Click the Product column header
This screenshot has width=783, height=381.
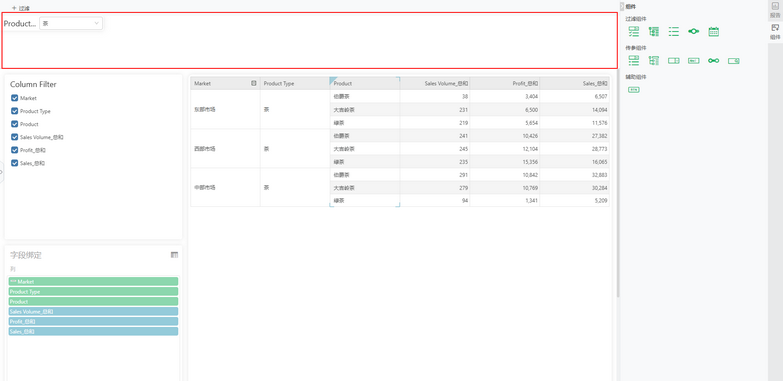(365, 83)
